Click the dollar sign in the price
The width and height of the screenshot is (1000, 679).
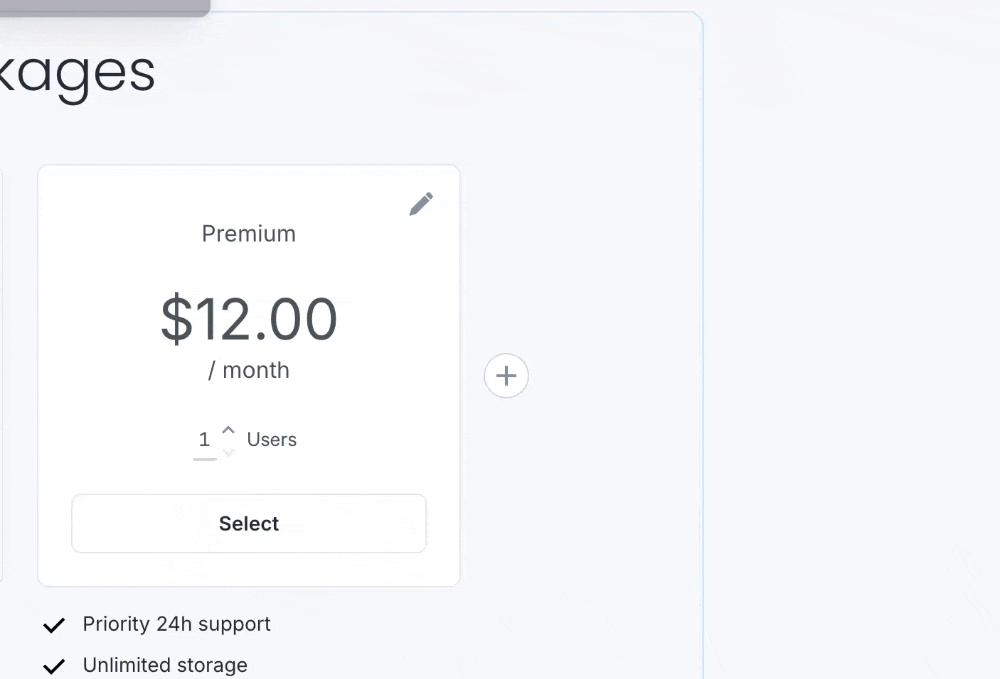pyautogui.click(x=176, y=320)
